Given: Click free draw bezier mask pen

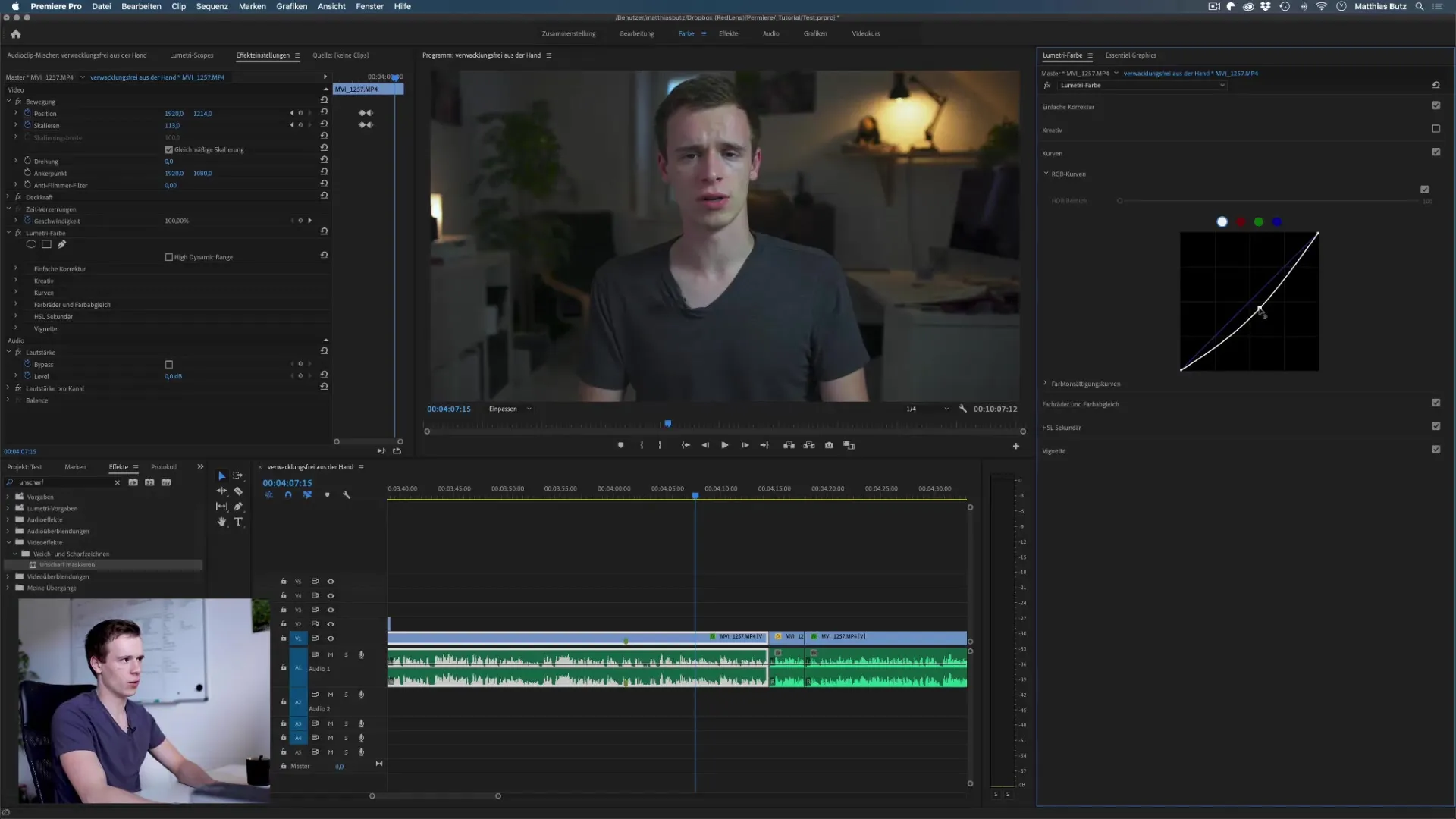Looking at the screenshot, I should click(61, 244).
